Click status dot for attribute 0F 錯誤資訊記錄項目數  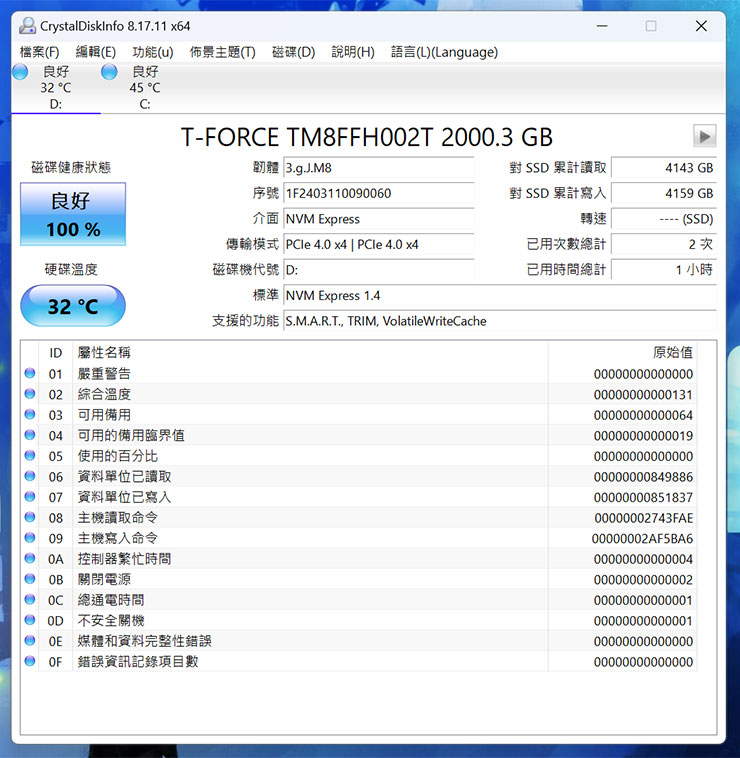pos(30,661)
